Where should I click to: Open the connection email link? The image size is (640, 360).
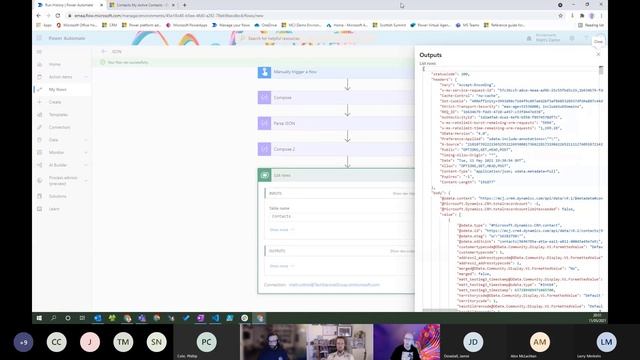click(x=334, y=284)
